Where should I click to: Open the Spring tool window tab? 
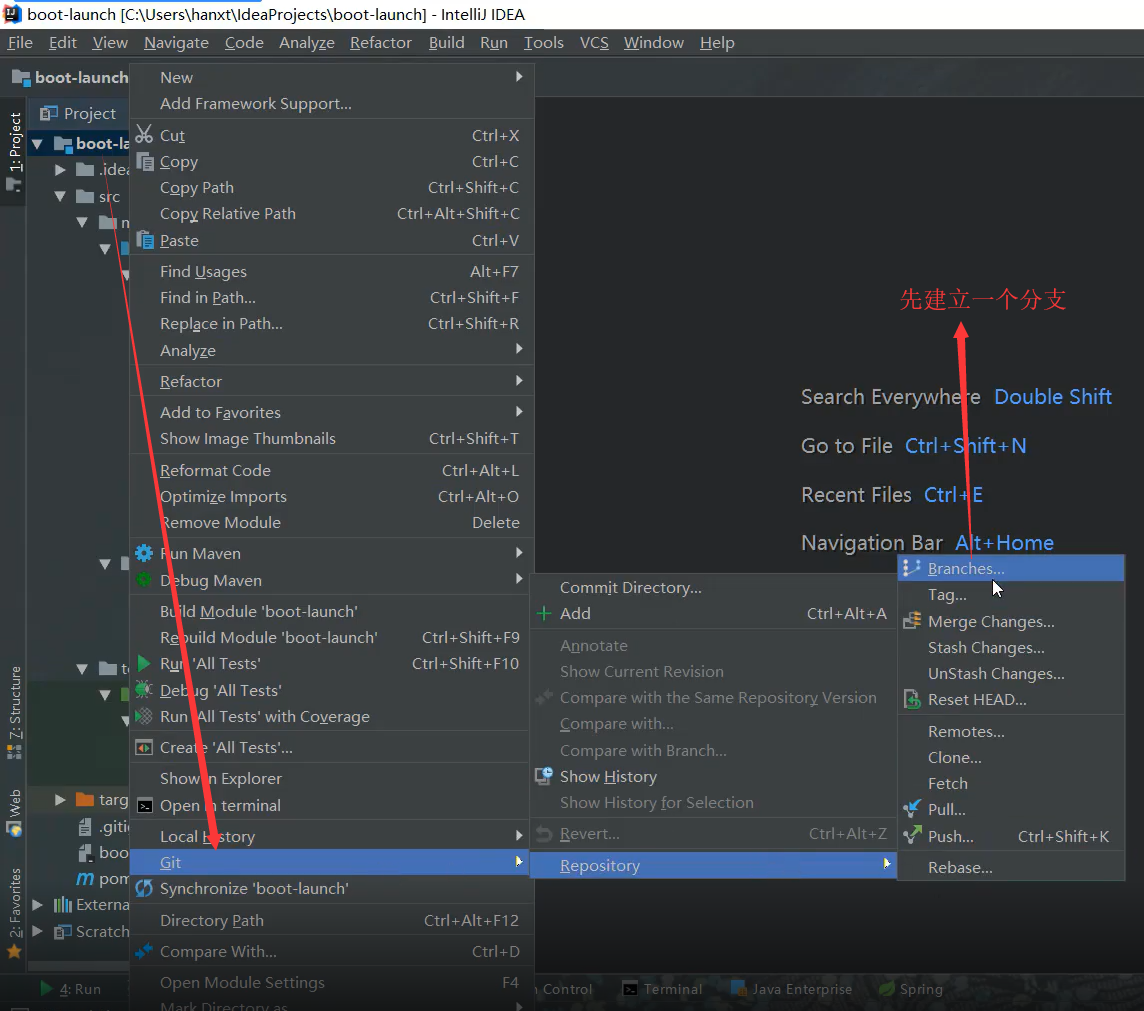911,988
